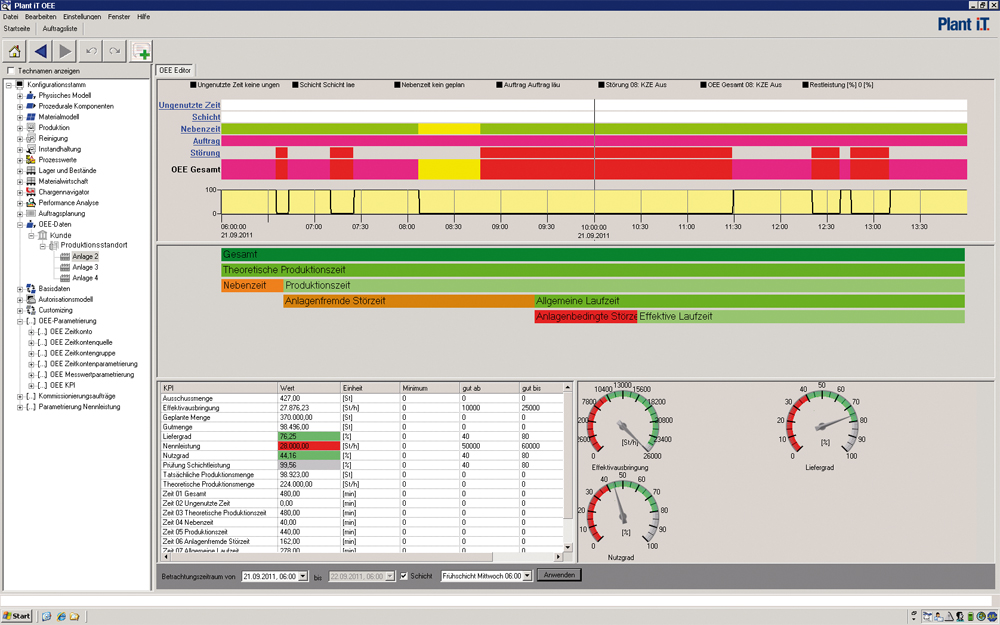The width and height of the screenshot is (1000, 625).
Task: Uncheck the Schicht checkbox
Action: click(x=404, y=576)
